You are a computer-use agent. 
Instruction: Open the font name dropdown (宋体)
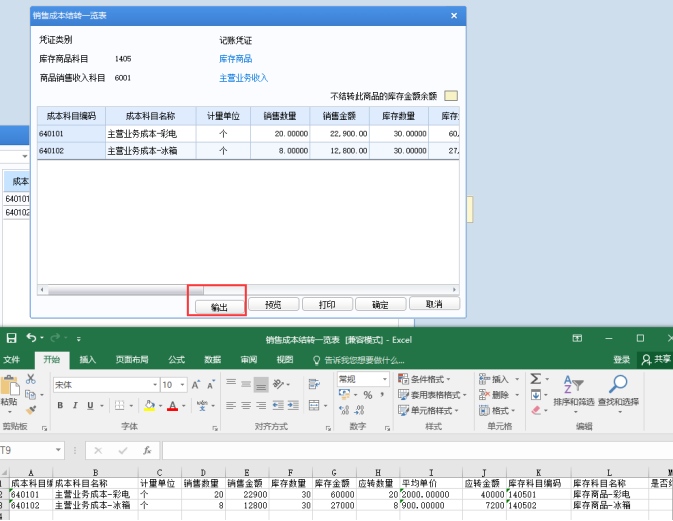click(155, 385)
